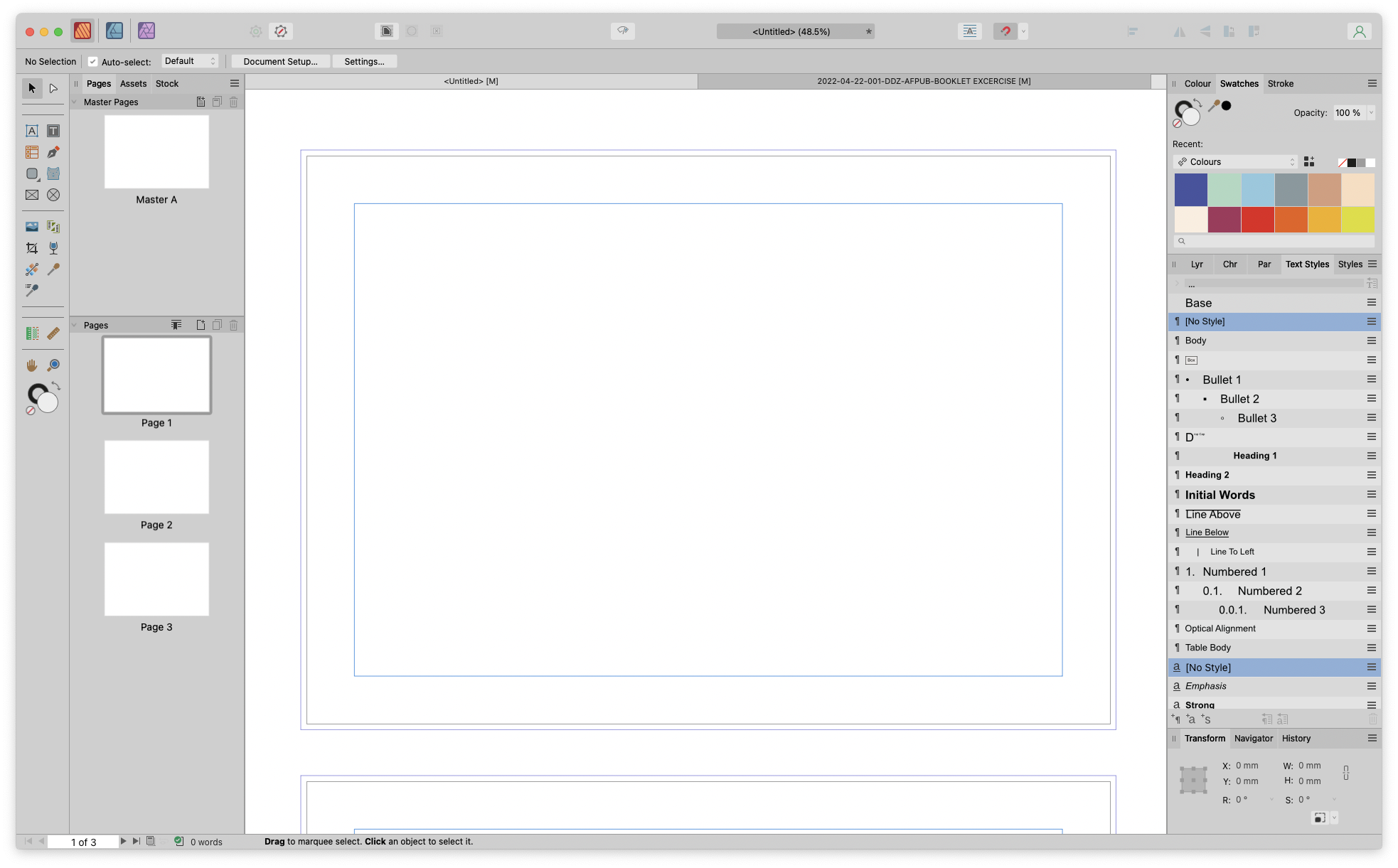The width and height of the screenshot is (1398, 868).
Task: Open the Colours palette dropdown
Action: pos(1236,162)
